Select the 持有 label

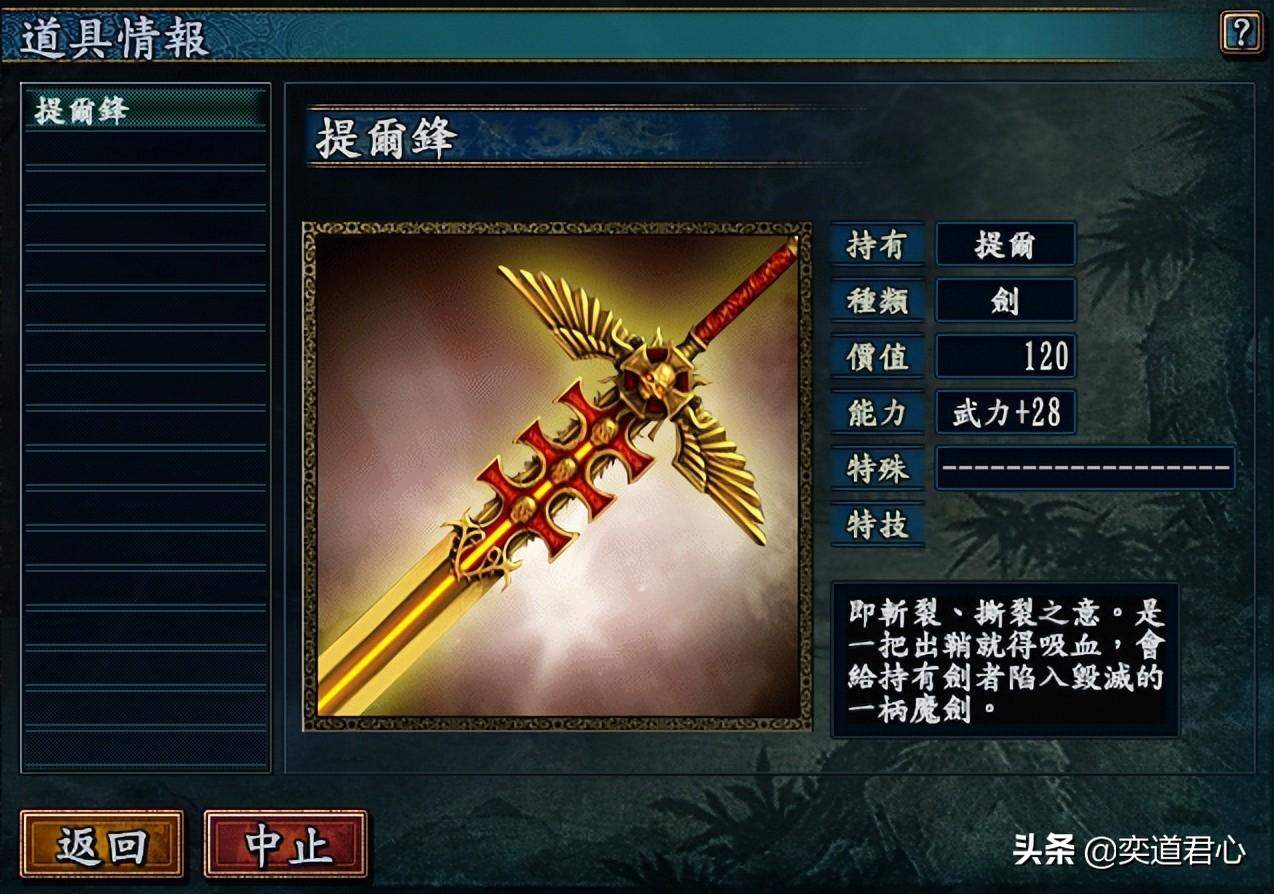click(878, 245)
